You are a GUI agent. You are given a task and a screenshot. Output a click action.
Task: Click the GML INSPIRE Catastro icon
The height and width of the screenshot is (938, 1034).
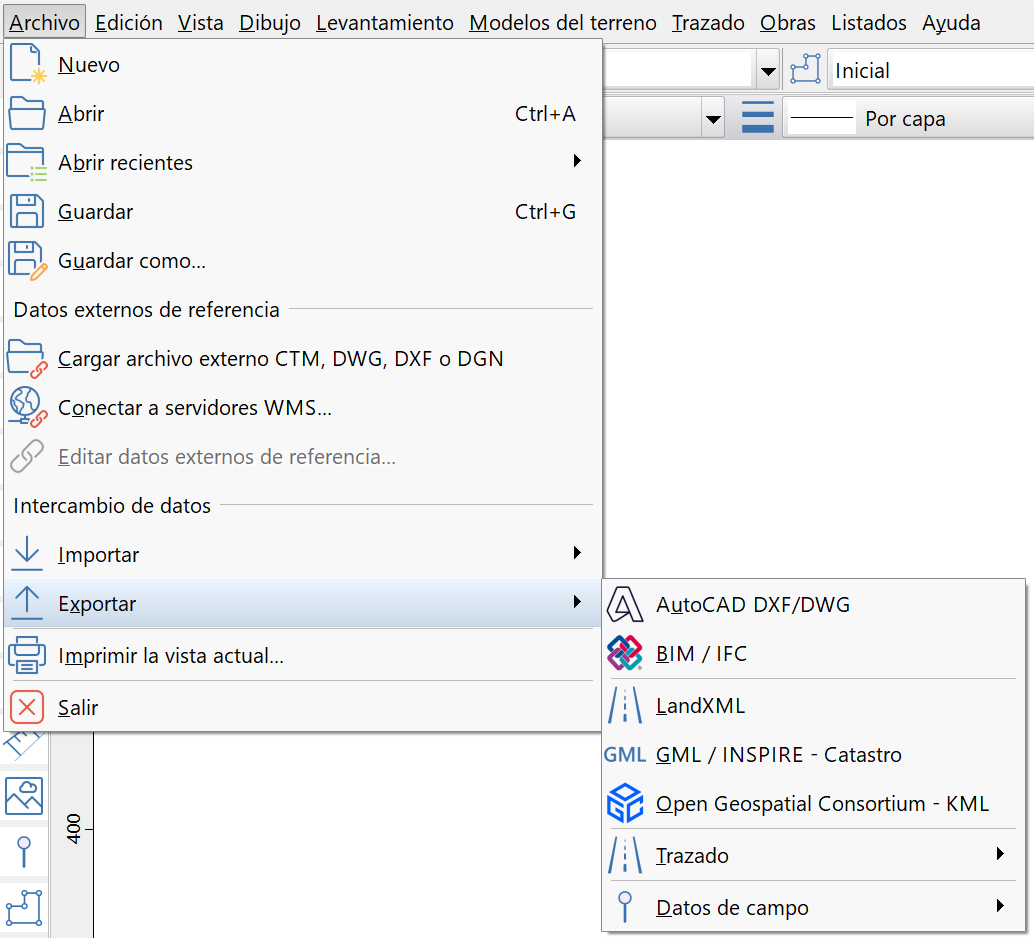click(625, 755)
